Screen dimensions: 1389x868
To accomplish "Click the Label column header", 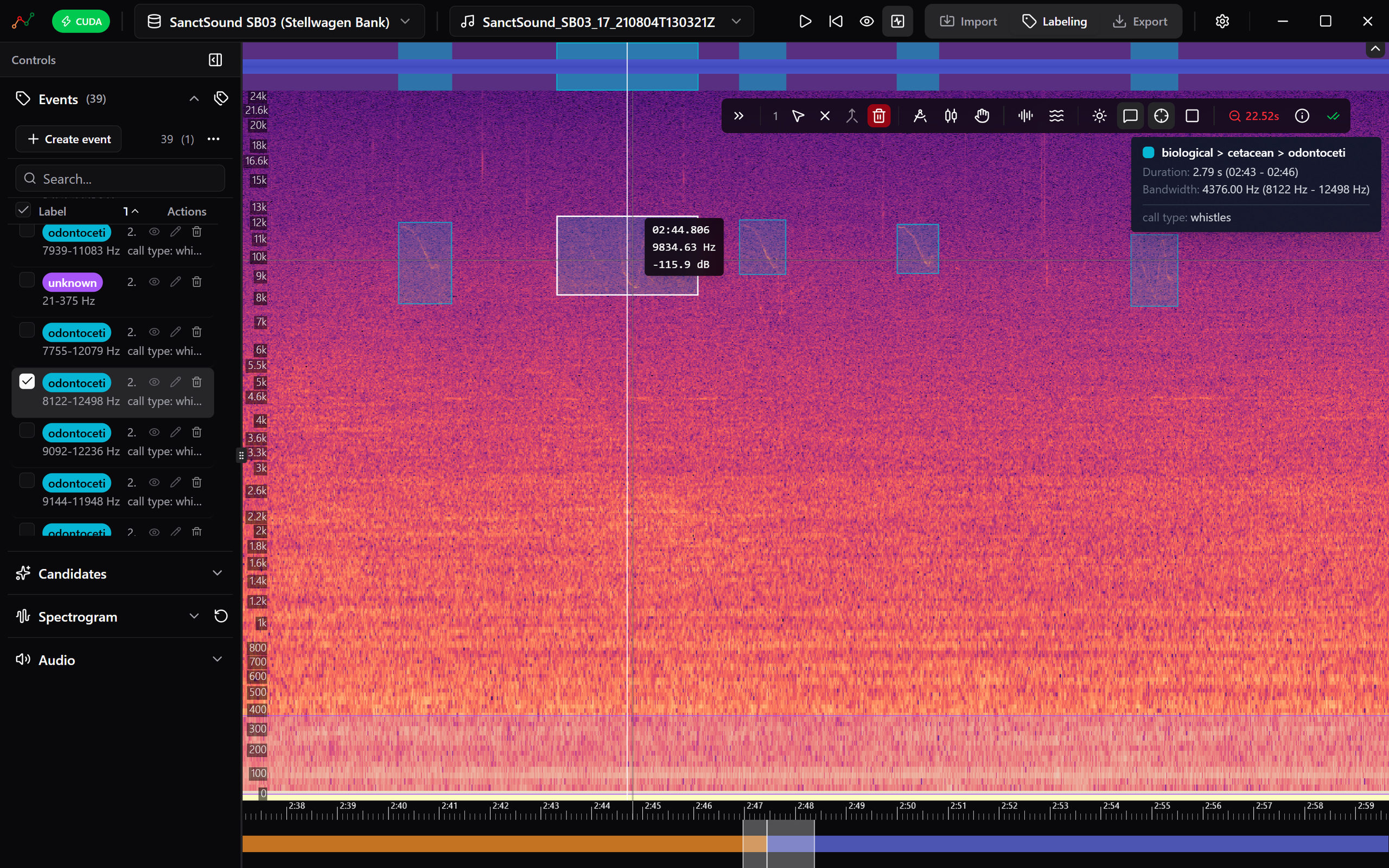I will tap(52, 211).
